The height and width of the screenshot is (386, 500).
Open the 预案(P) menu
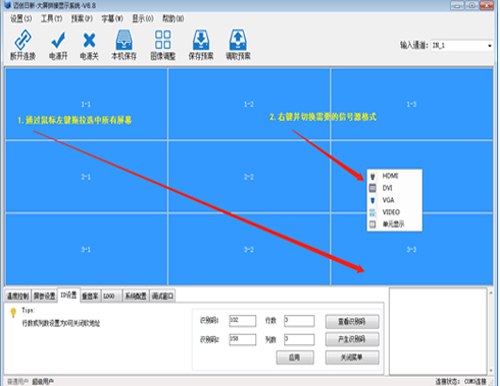click(82, 18)
